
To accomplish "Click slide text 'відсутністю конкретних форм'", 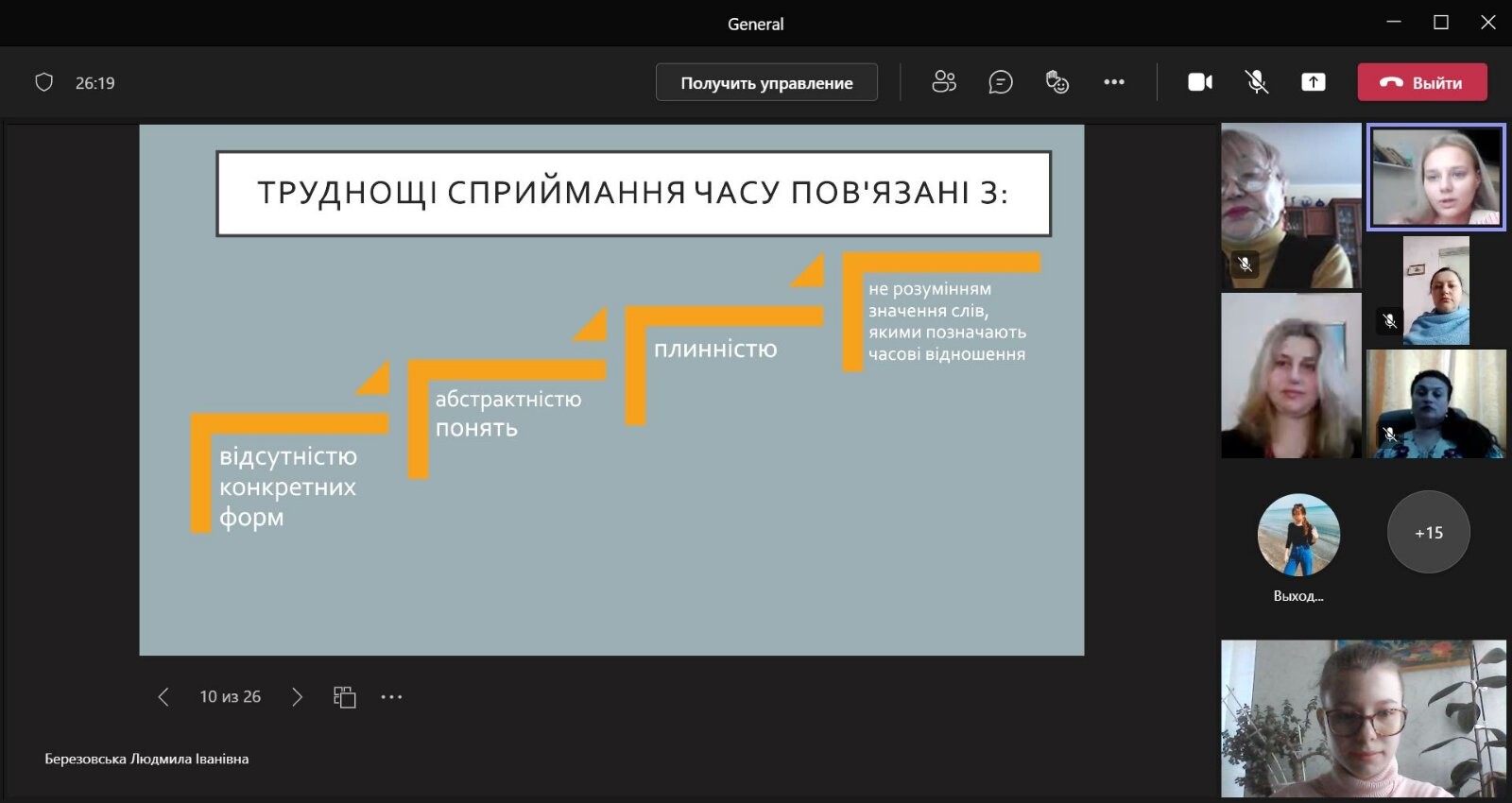I will tap(288, 487).
